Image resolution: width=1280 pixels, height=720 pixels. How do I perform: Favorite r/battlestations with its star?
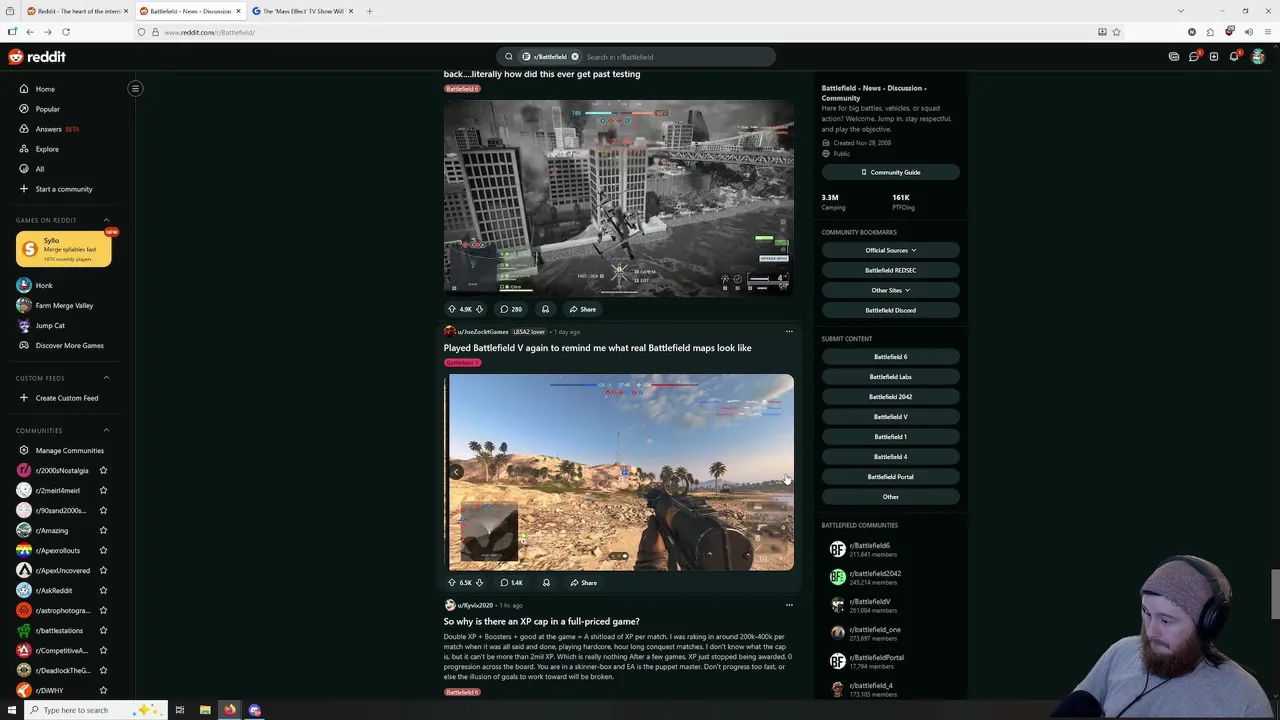pyautogui.click(x=103, y=631)
